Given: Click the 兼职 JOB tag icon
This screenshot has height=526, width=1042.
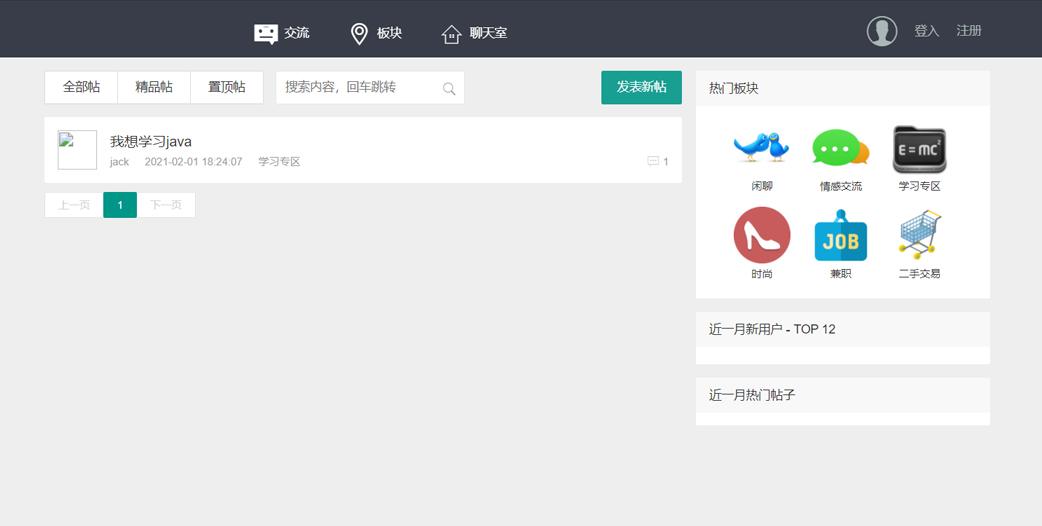Looking at the screenshot, I should 840,236.
